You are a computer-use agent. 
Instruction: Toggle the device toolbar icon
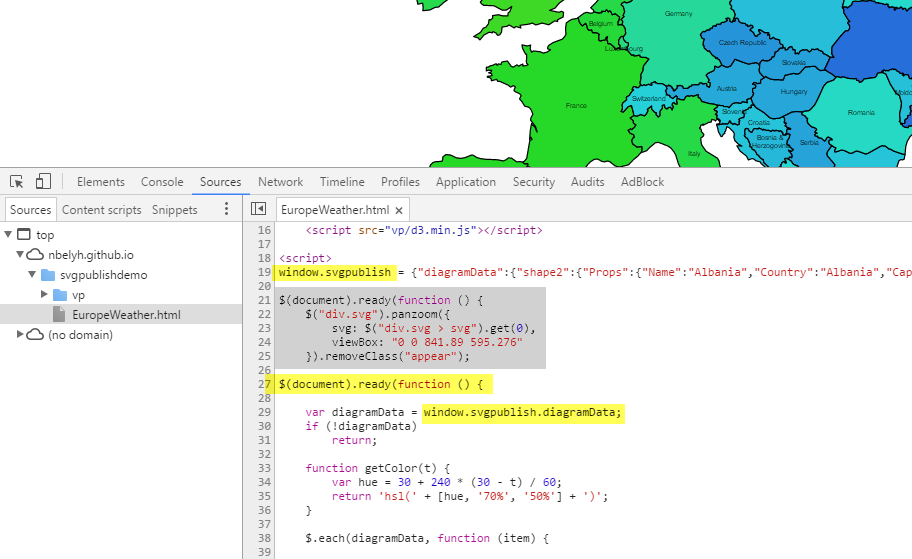tap(44, 181)
